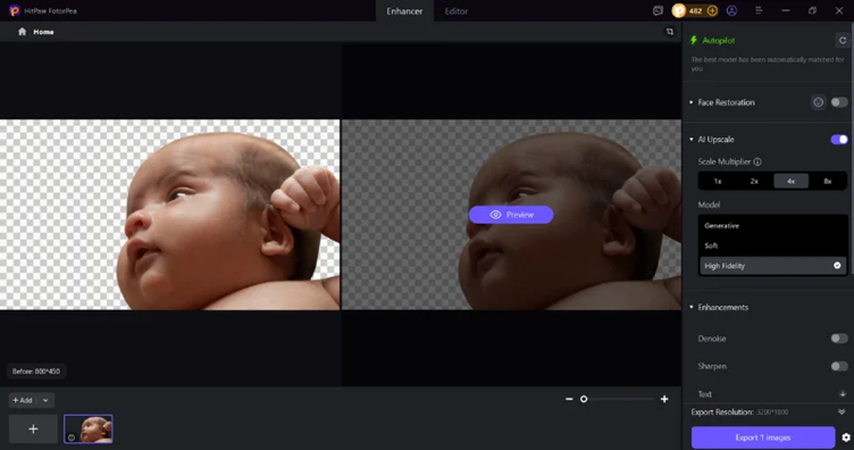
Task: Open the hamburger menu icon
Action: pyautogui.click(x=758, y=11)
